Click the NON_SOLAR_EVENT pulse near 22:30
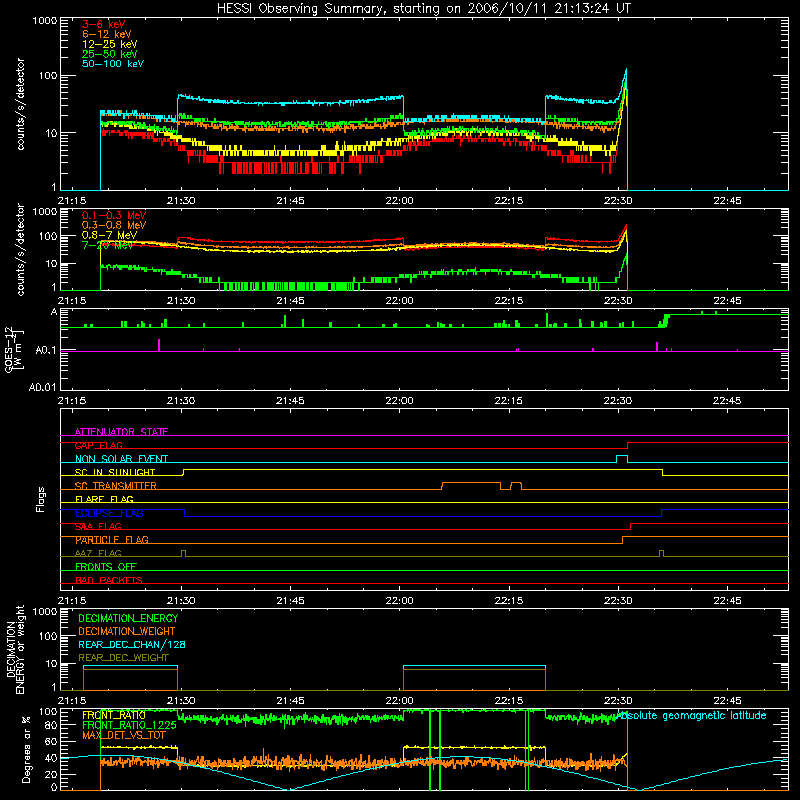 coord(622,459)
